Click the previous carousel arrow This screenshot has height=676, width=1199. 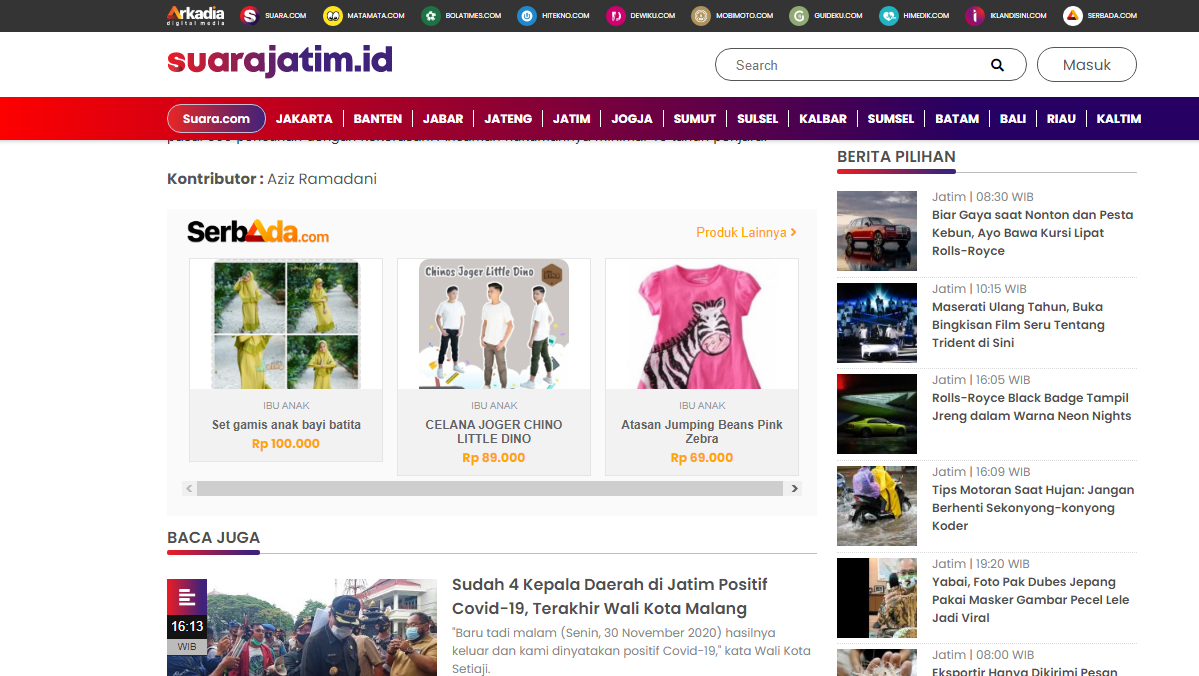[189, 488]
